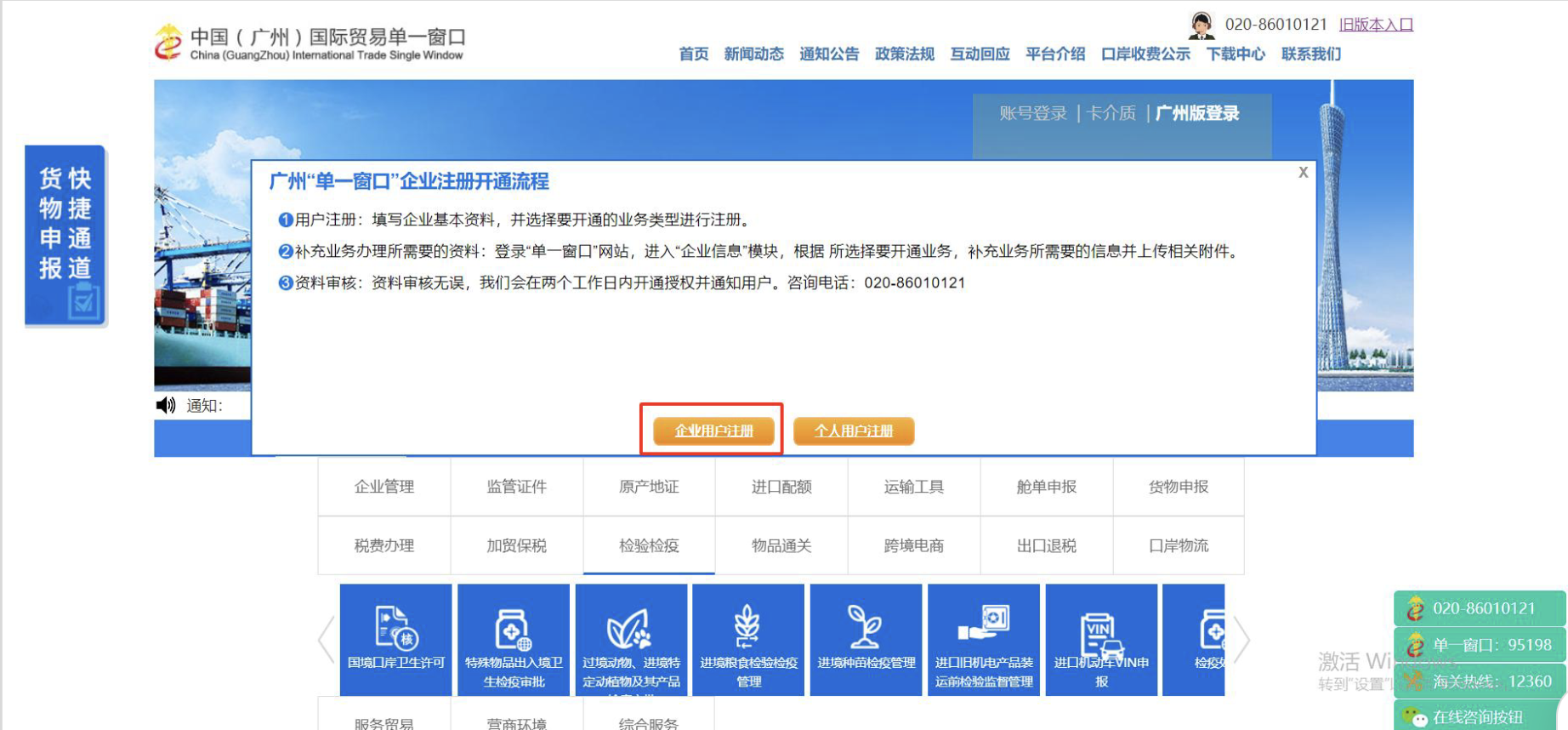
Task: Click the WeChat icon on 在线咨询
Action: tap(1415, 717)
